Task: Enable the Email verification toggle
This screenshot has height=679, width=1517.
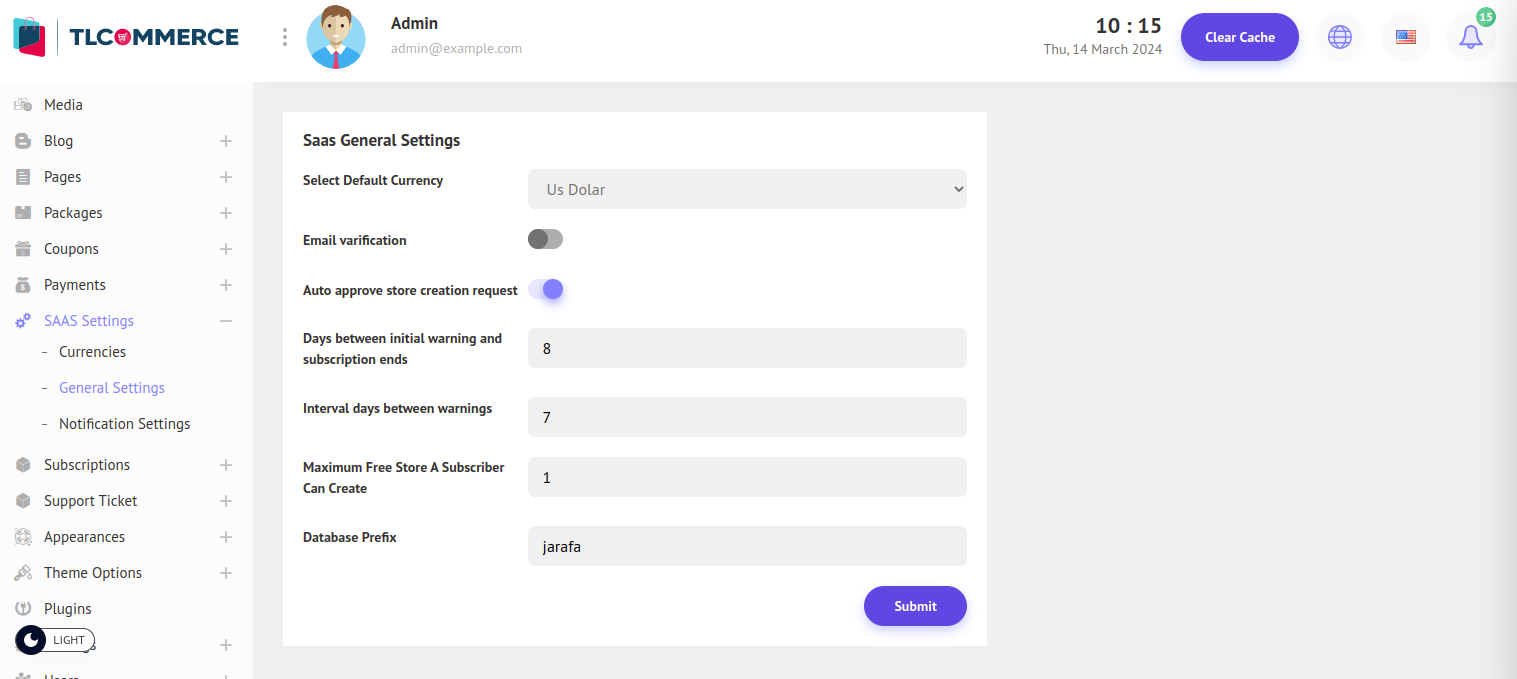Action: (x=546, y=240)
